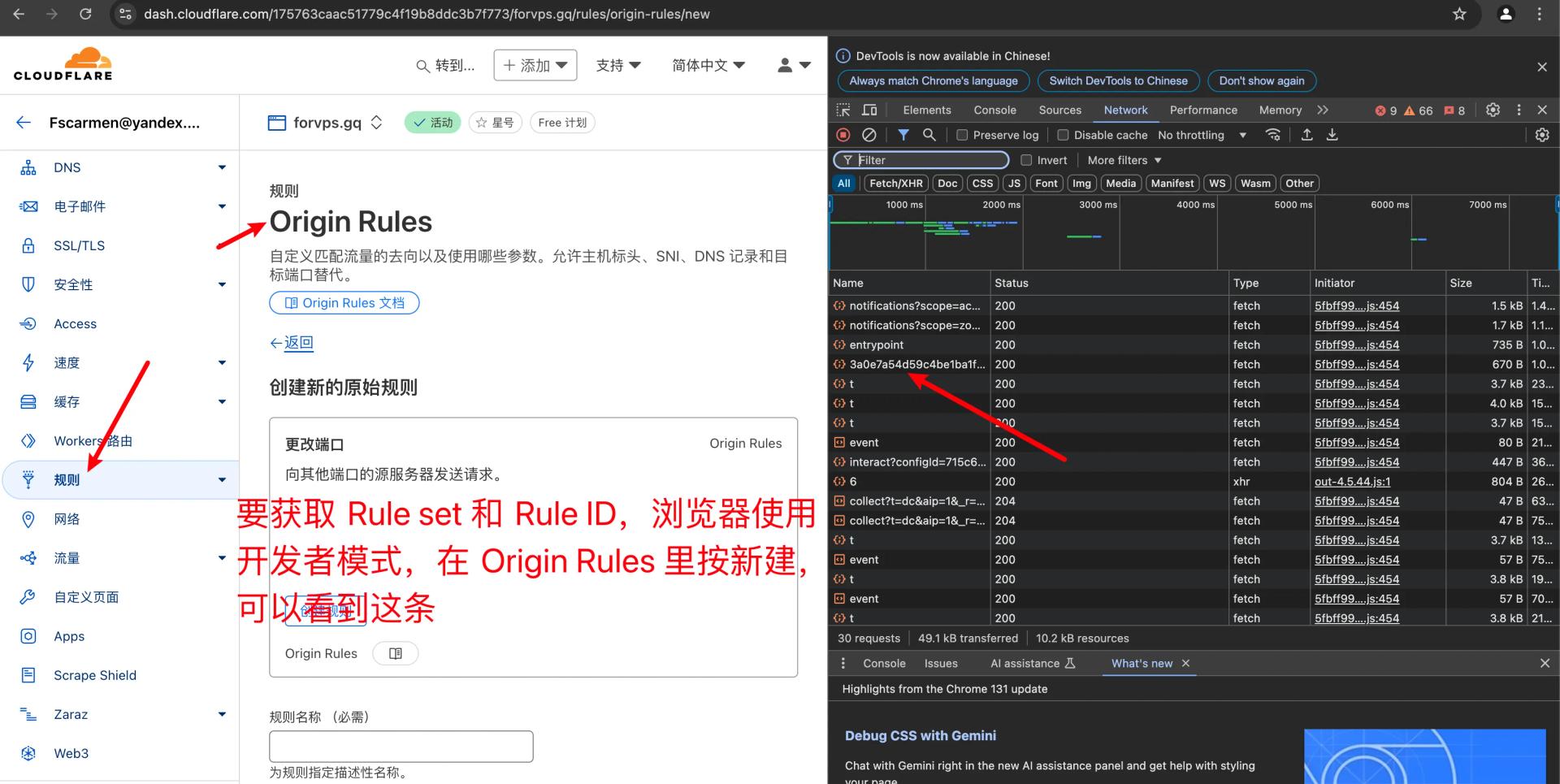Switch to the Memory tab

coord(1280,110)
